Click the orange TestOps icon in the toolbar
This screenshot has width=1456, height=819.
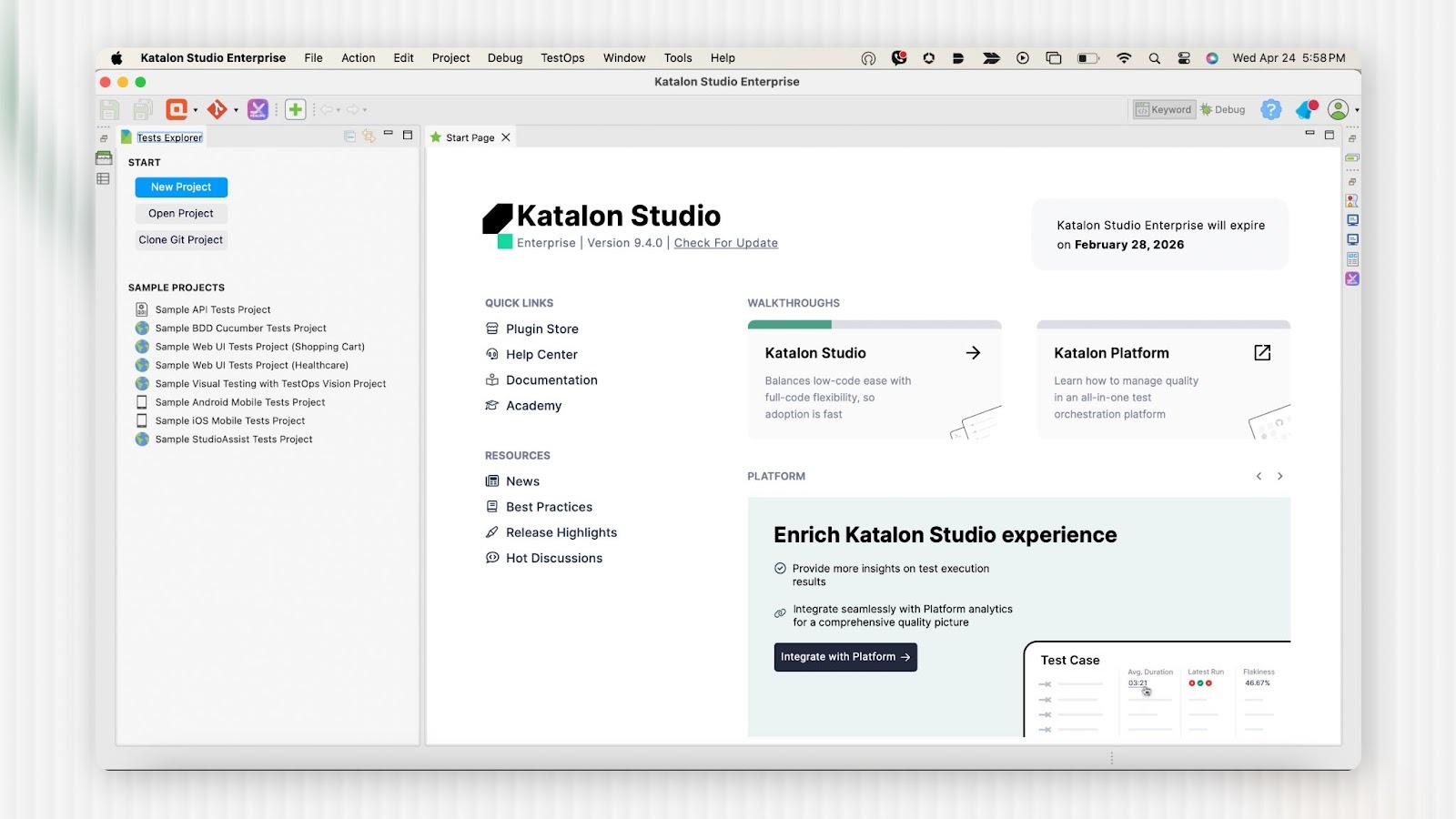(177, 110)
